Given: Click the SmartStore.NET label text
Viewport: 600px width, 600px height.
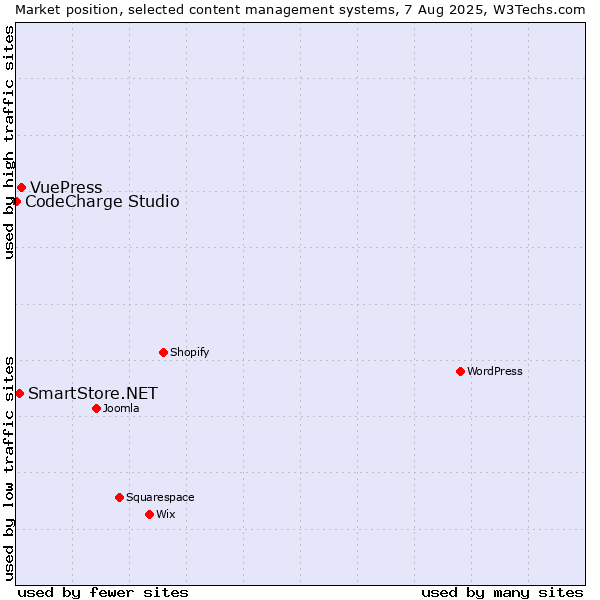Looking at the screenshot, I should click(93, 393).
